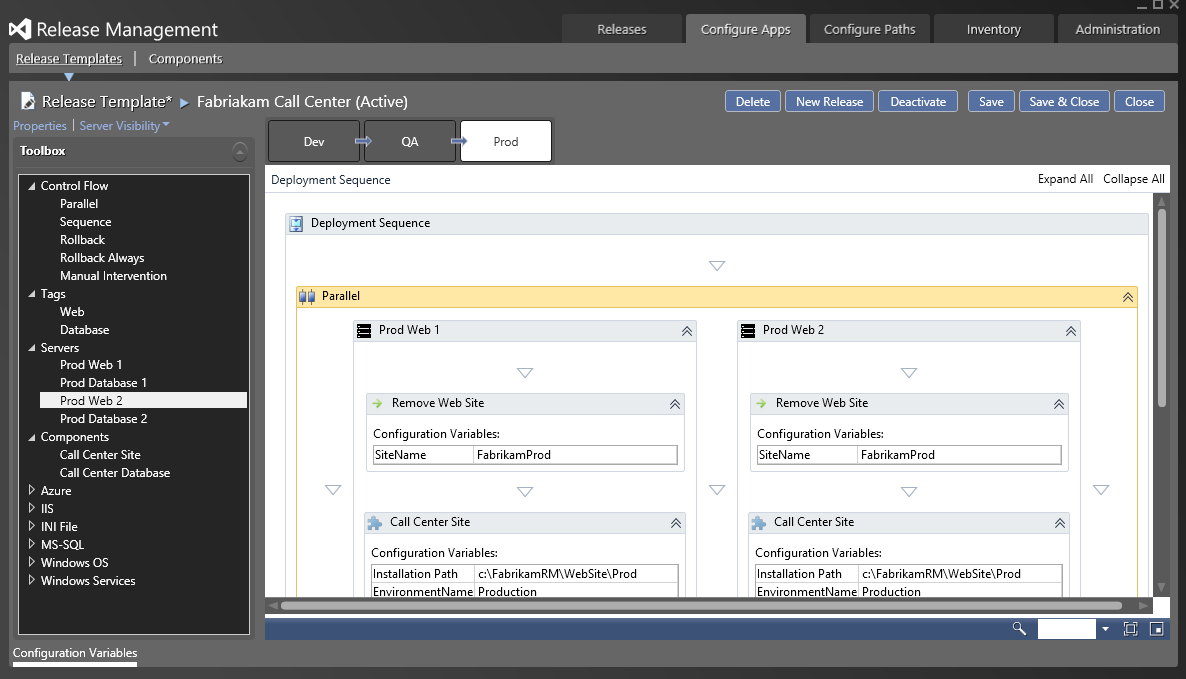Screen dimensions: 1186x679
Task: Click the puzzle icon on the left Call Center Site
Action: coord(374,523)
